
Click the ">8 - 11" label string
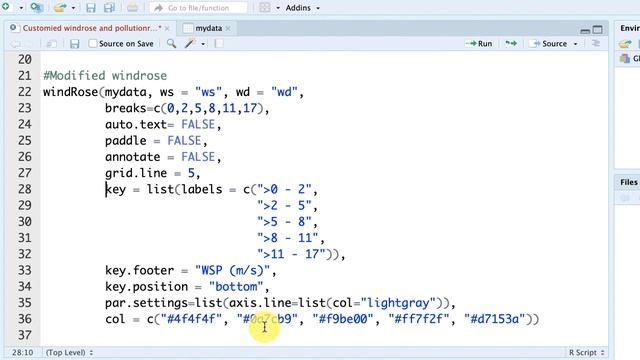[x=287, y=238]
